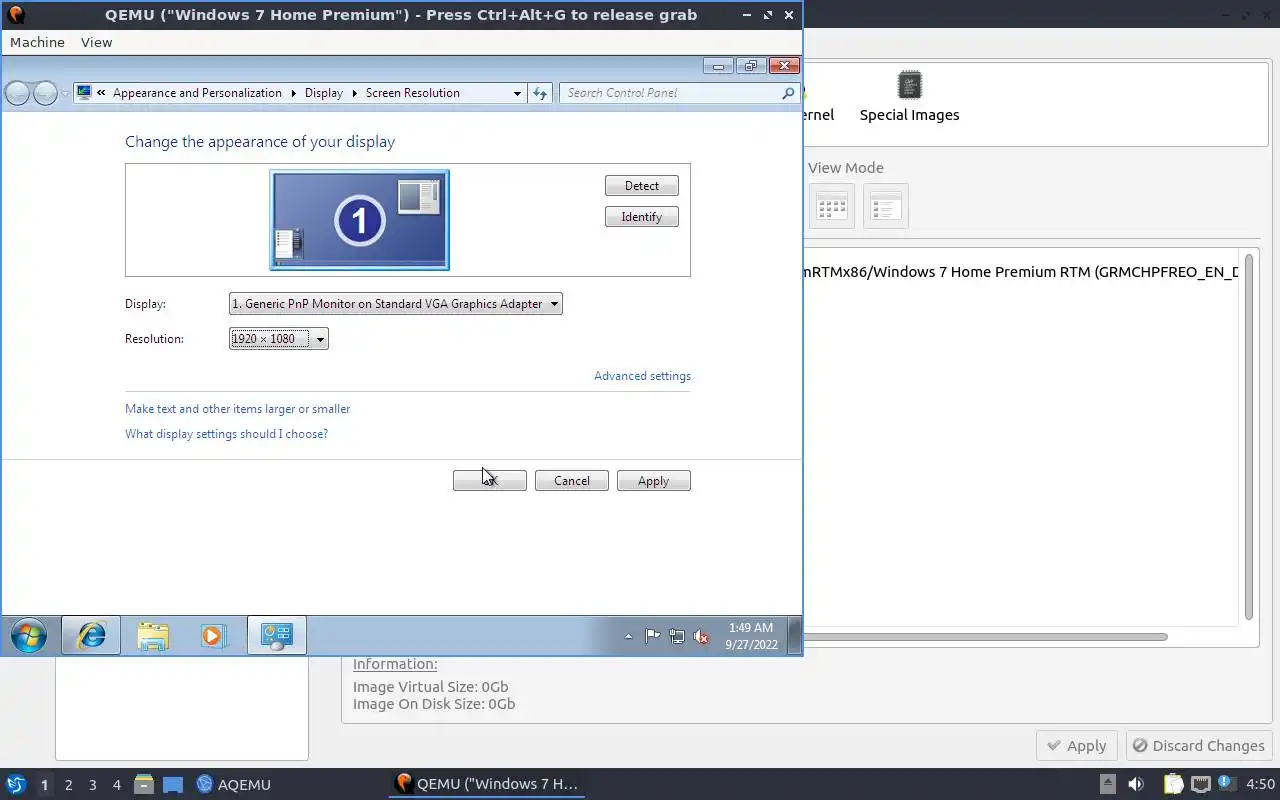The height and width of the screenshot is (800, 1280).
Task: Click the AQEMU vertical scrollbar
Action: point(1249,437)
